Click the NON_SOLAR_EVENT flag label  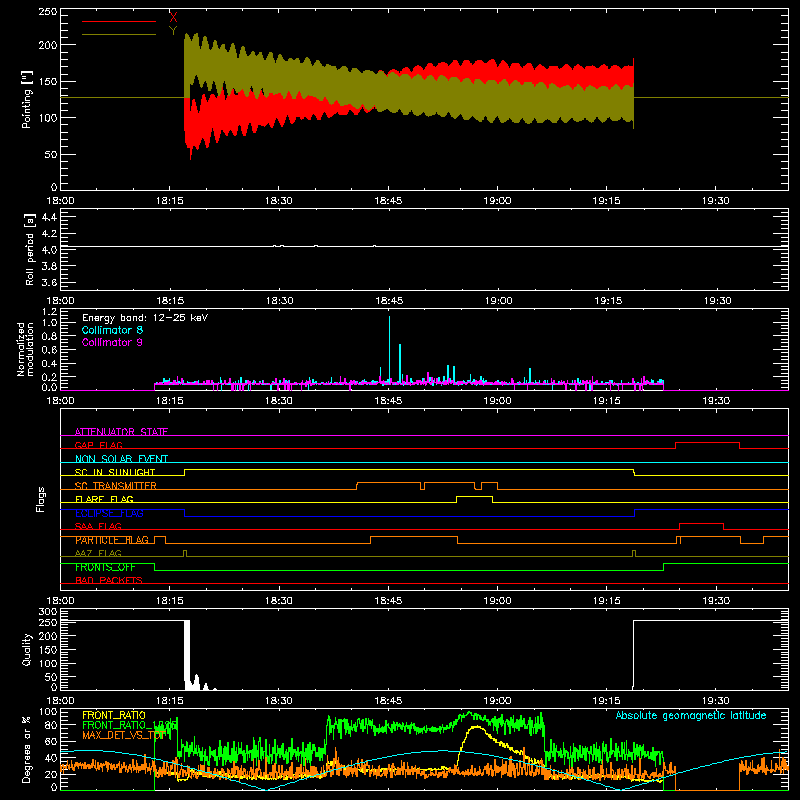click(x=121, y=459)
